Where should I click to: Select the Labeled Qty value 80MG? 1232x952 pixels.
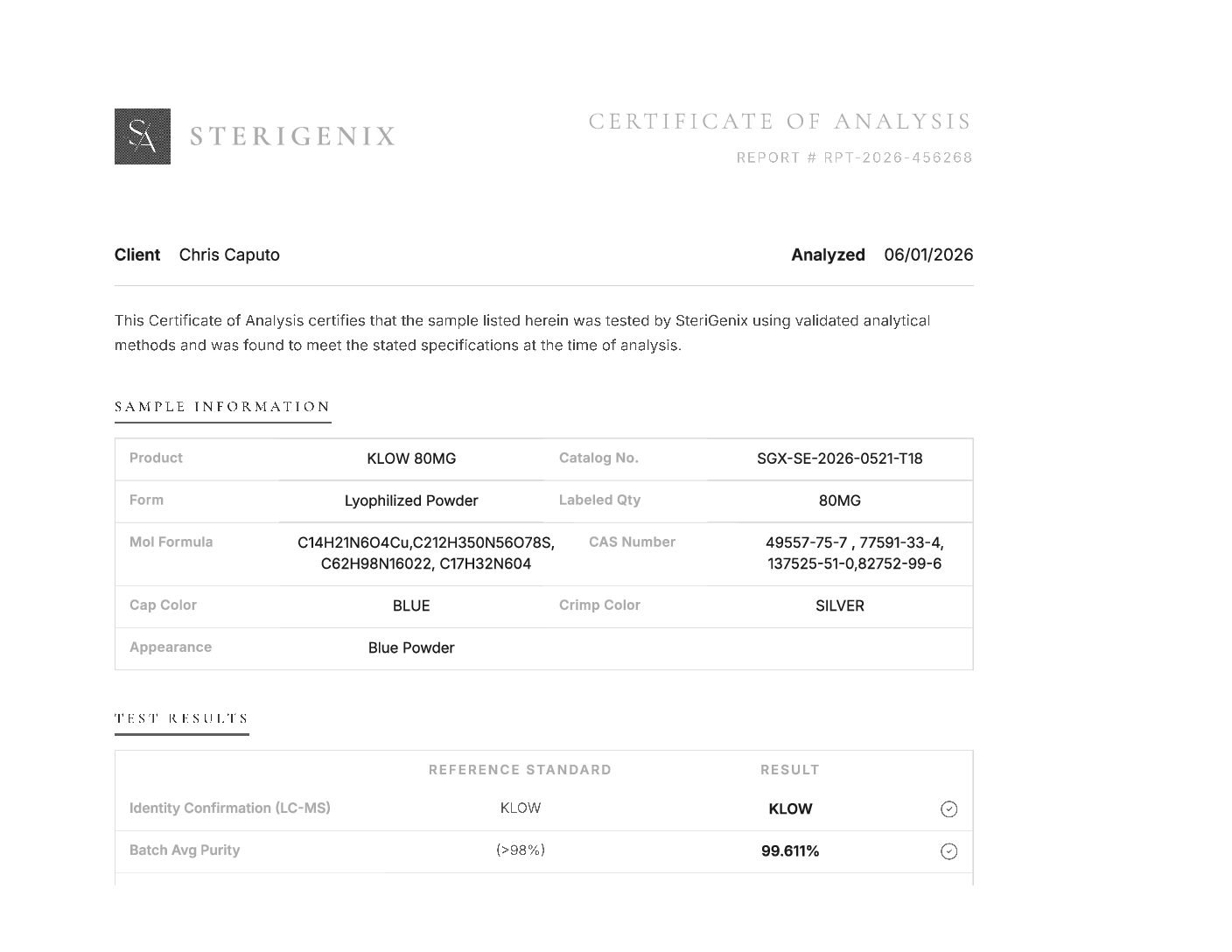840,500
